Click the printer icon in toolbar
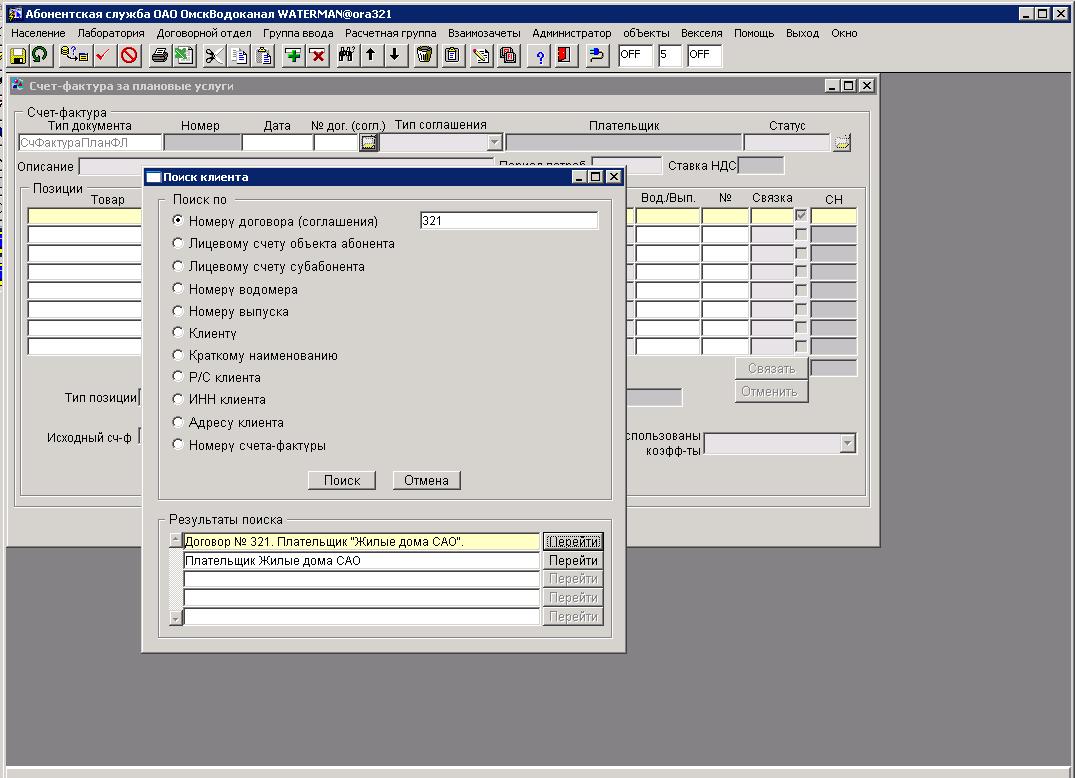This screenshot has height=778, width=1075. (159, 56)
